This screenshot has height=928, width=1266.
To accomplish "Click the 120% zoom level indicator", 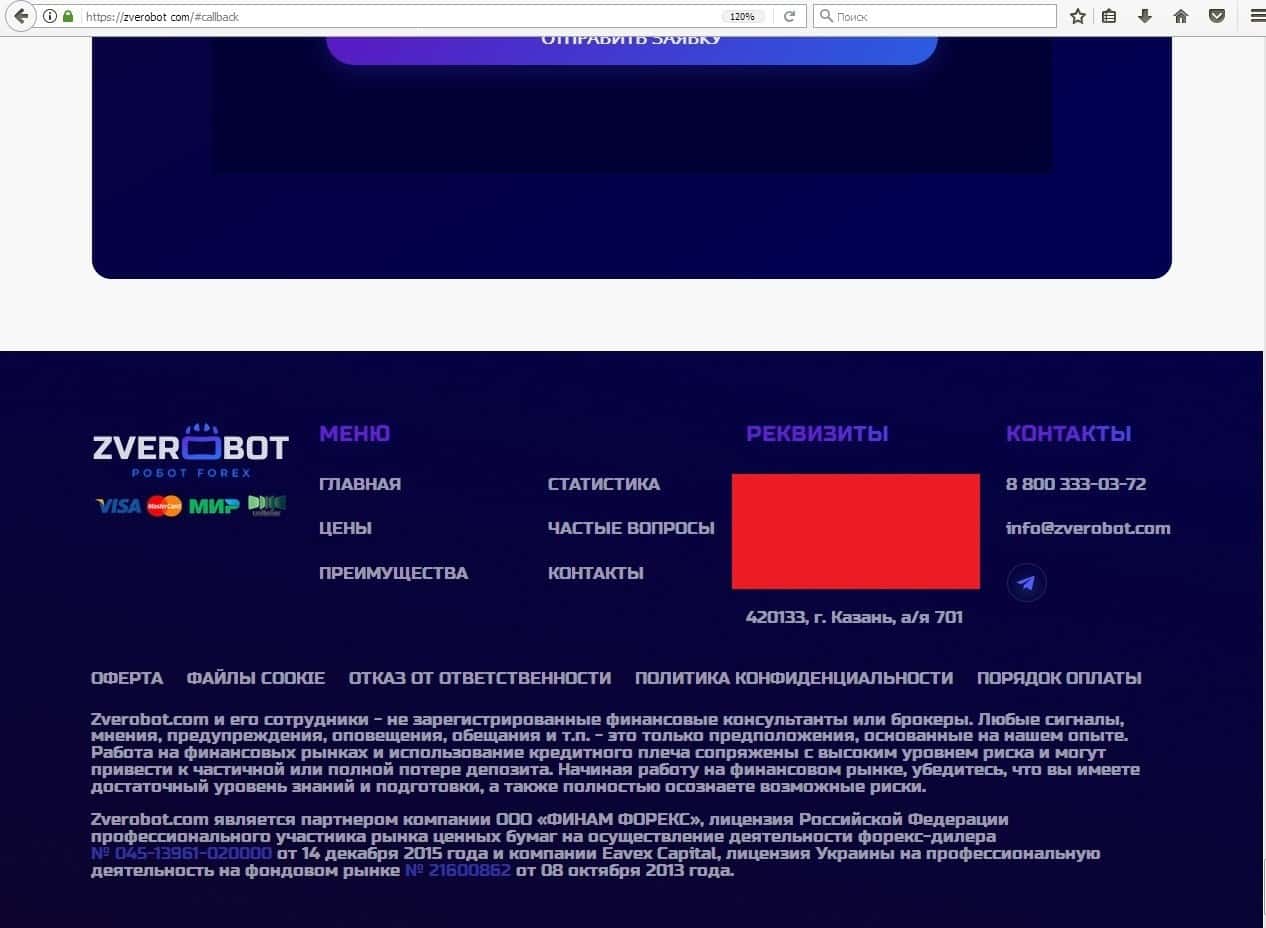I will click(x=742, y=16).
